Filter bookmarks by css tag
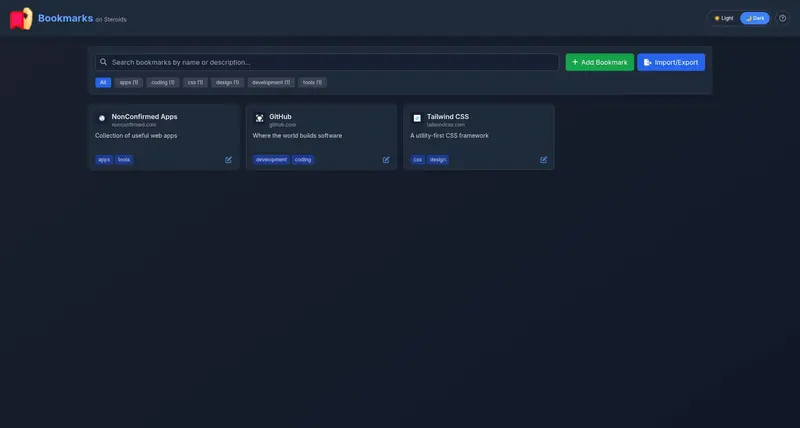Image resolution: width=800 pixels, height=428 pixels. click(x=195, y=82)
